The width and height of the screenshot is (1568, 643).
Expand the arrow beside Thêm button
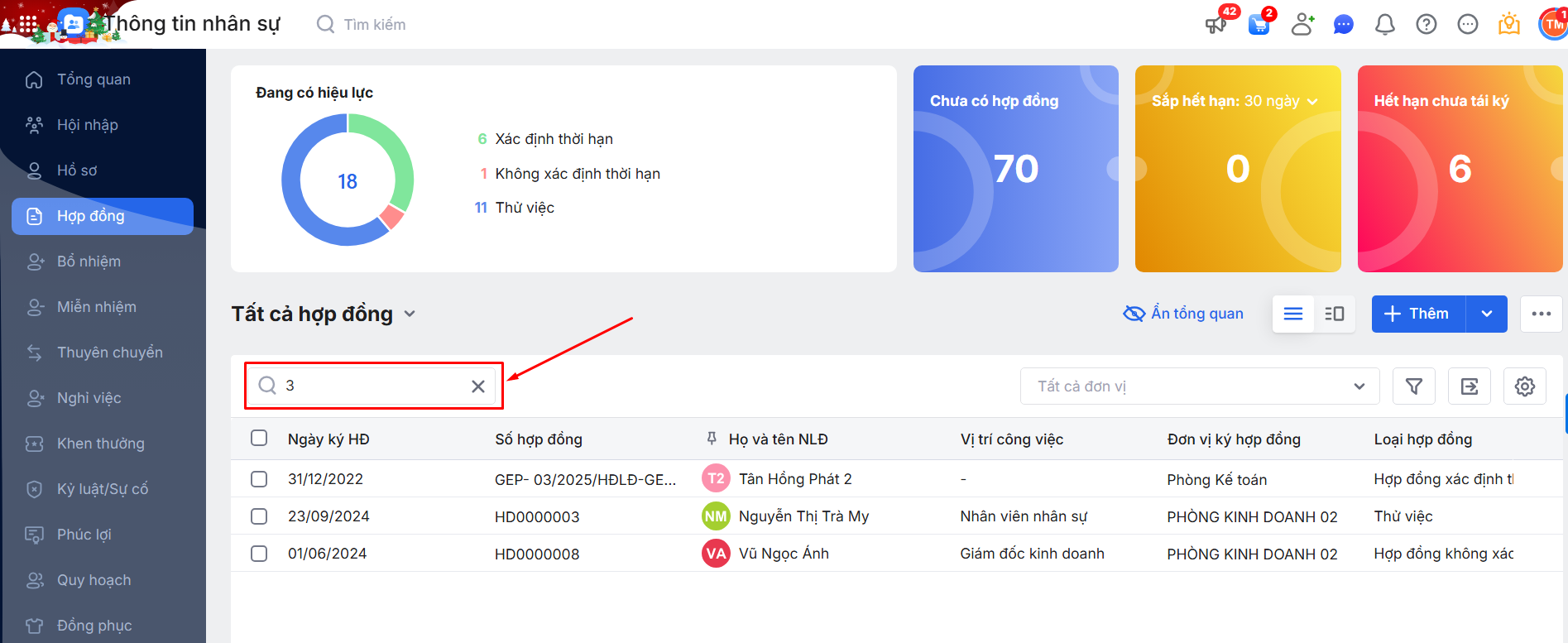pyautogui.click(x=1486, y=314)
